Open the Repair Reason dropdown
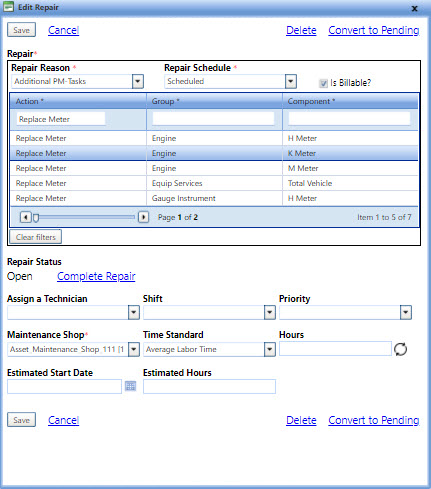Screen dimensions: 431x489 [138, 81]
